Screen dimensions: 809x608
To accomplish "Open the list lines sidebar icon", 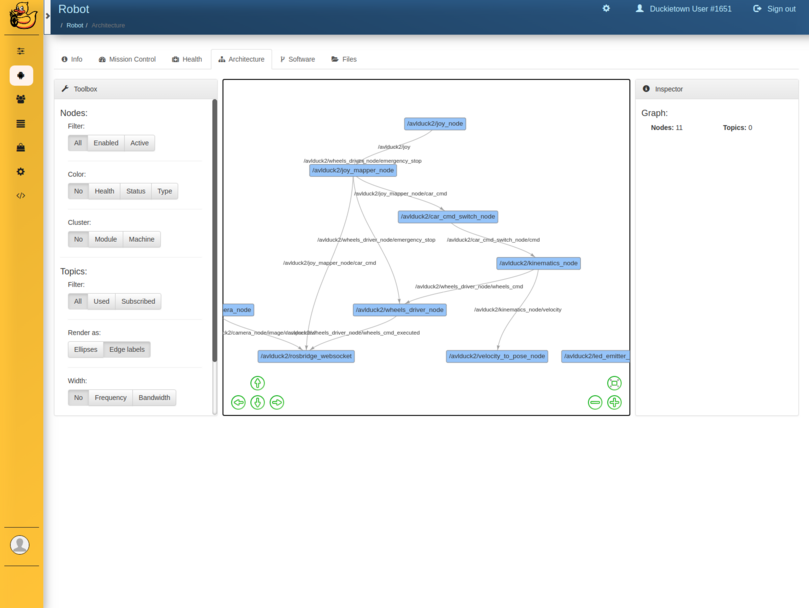I will click(x=21, y=124).
